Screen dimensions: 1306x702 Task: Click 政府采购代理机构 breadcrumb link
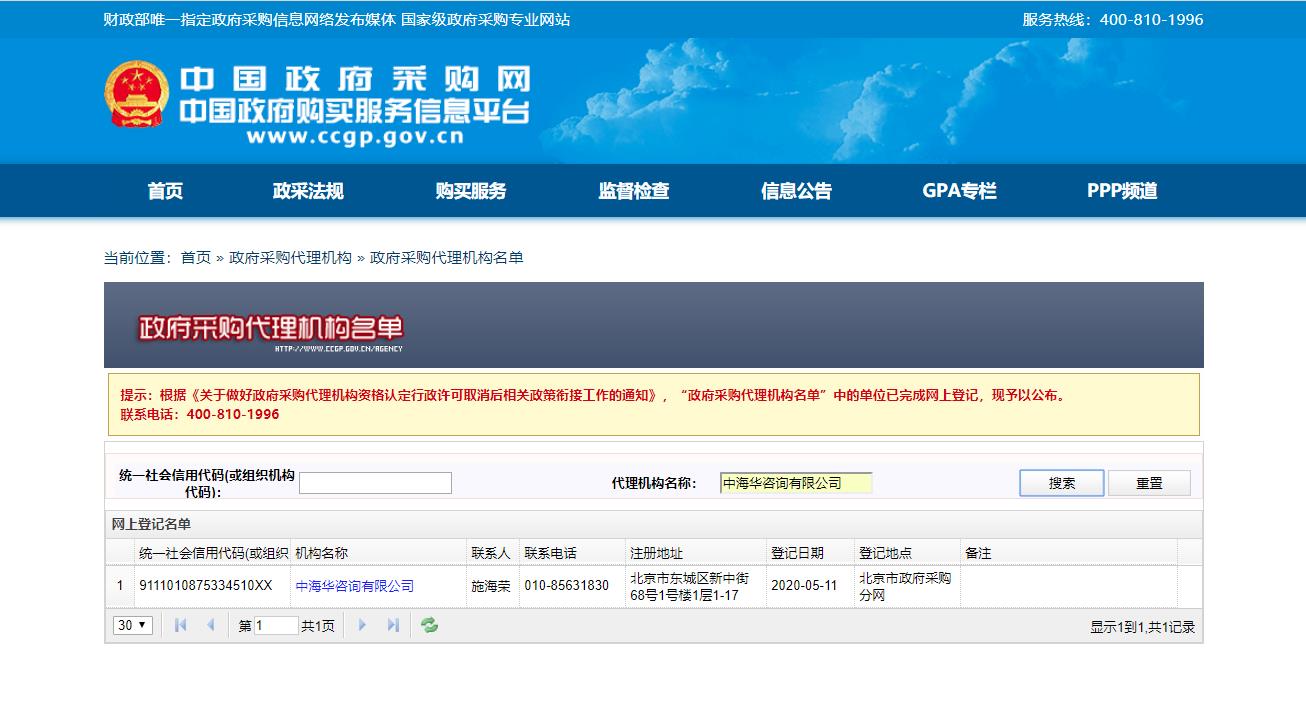click(x=290, y=258)
